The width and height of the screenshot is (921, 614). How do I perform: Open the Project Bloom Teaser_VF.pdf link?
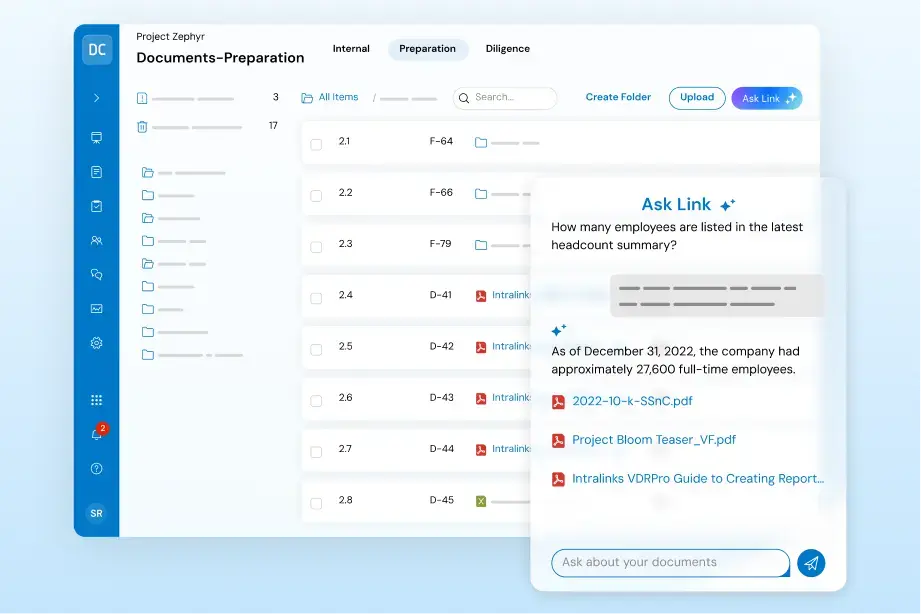(x=654, y=440)
